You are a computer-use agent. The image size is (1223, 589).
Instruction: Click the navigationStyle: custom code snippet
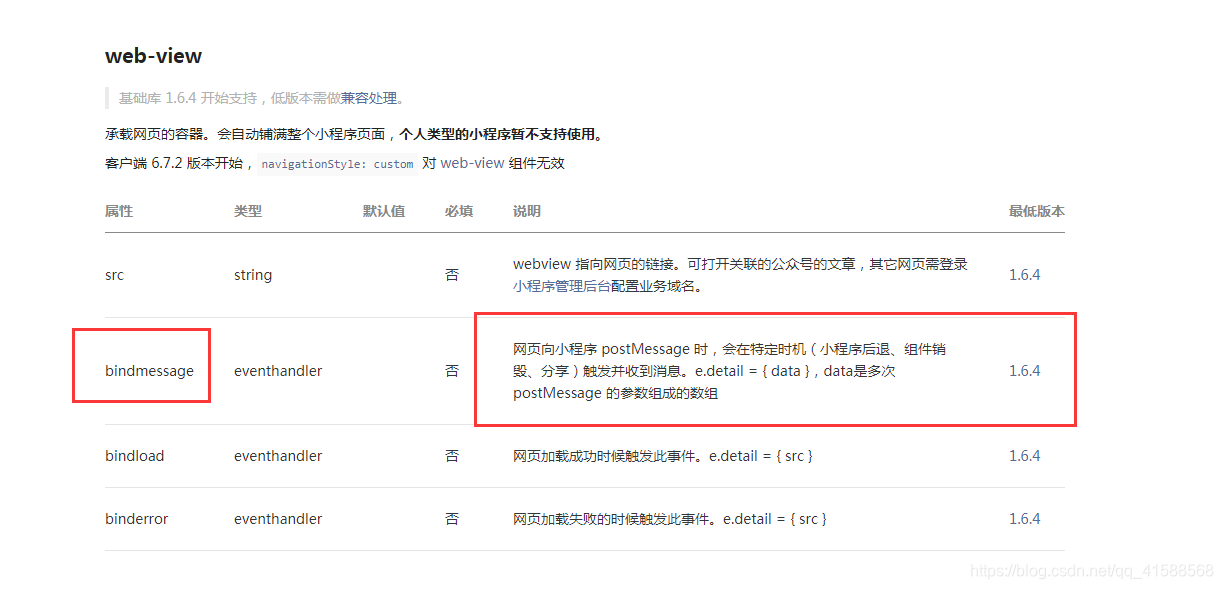(337, 164)
